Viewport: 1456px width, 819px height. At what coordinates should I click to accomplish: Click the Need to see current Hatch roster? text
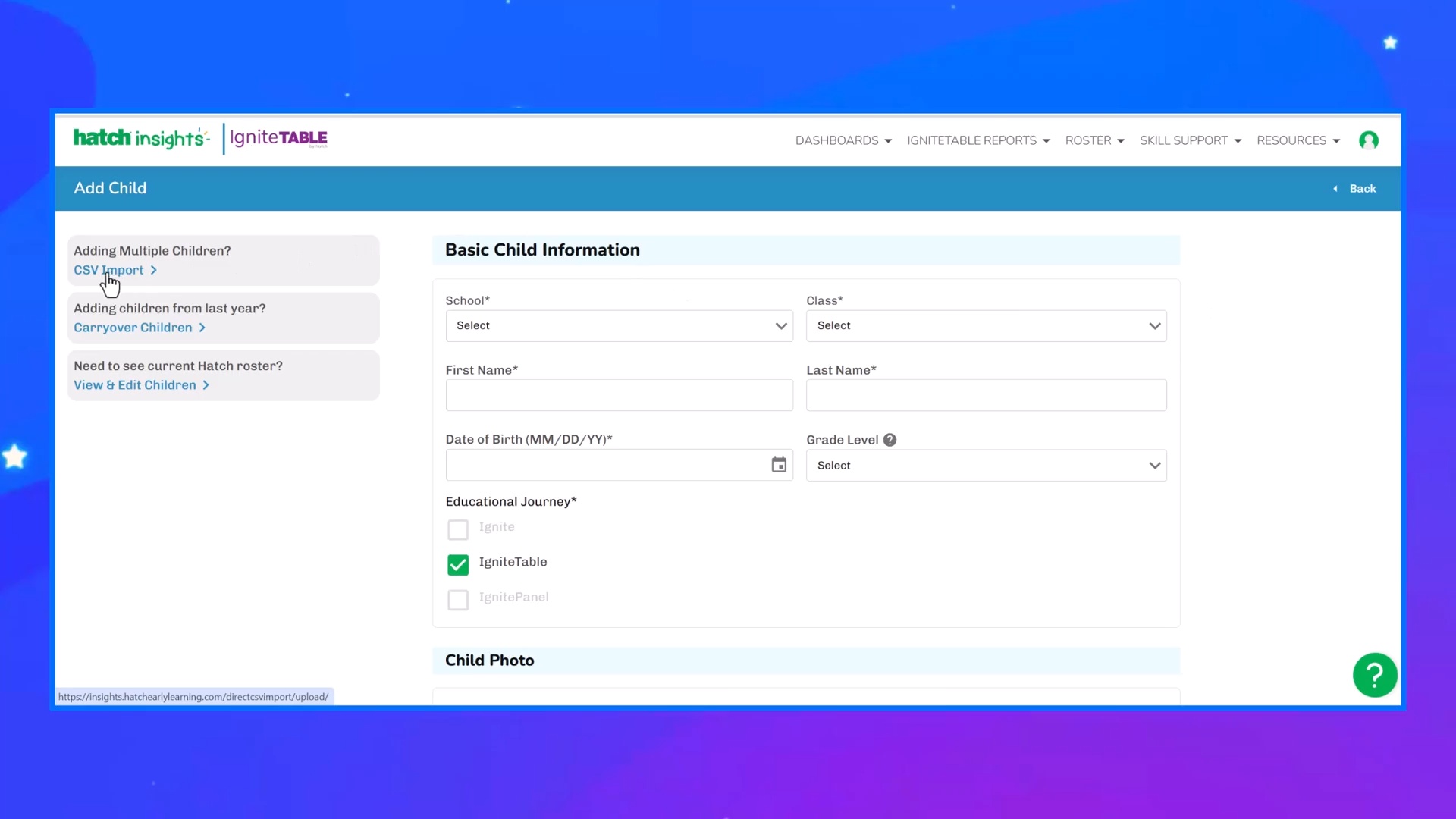(x=178, y=366)
